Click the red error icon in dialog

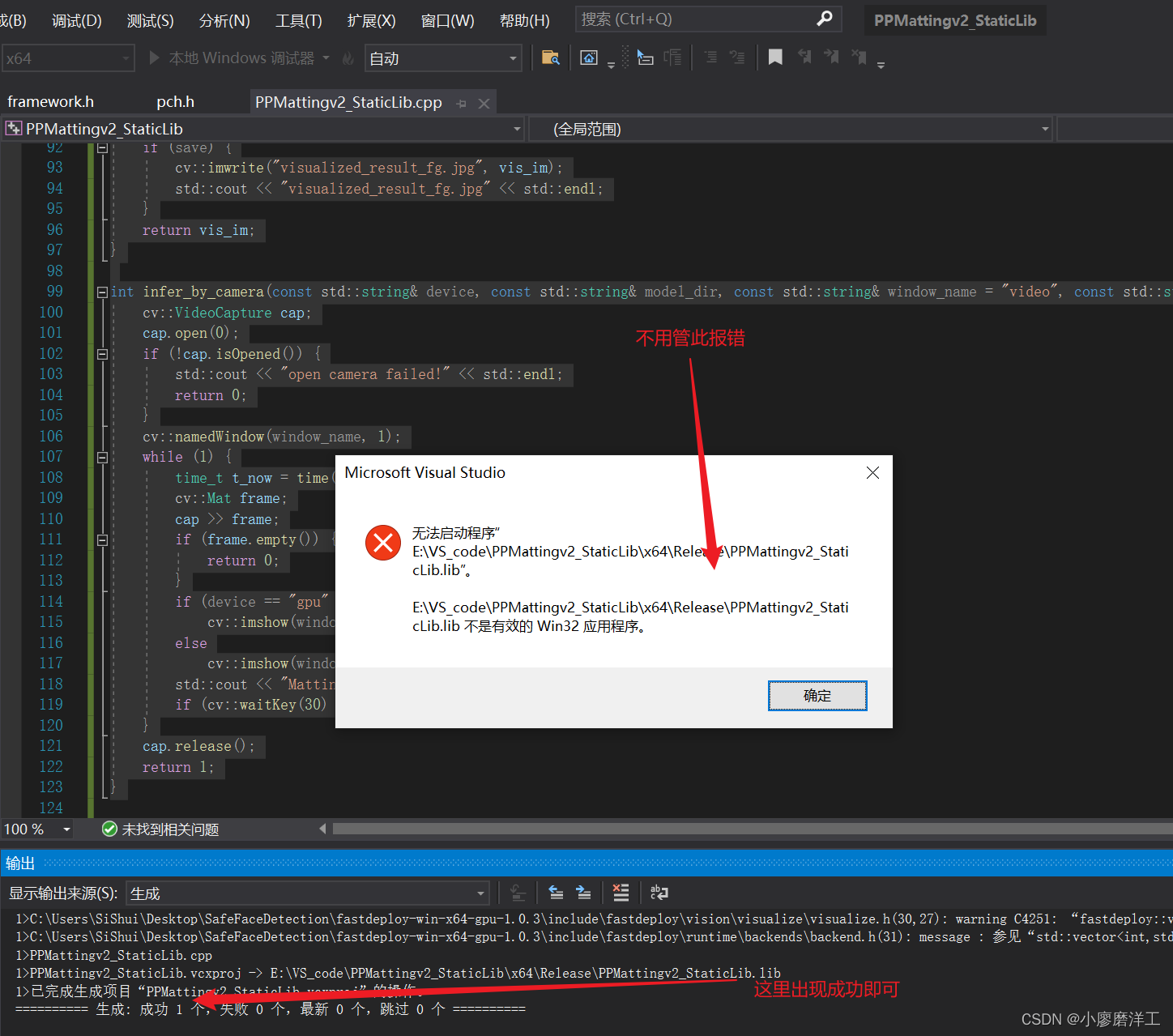click(x=383, y=542)
